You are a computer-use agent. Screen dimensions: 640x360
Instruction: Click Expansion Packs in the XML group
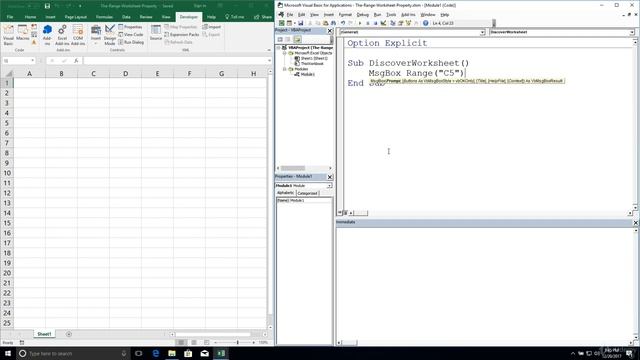(182, 35)
